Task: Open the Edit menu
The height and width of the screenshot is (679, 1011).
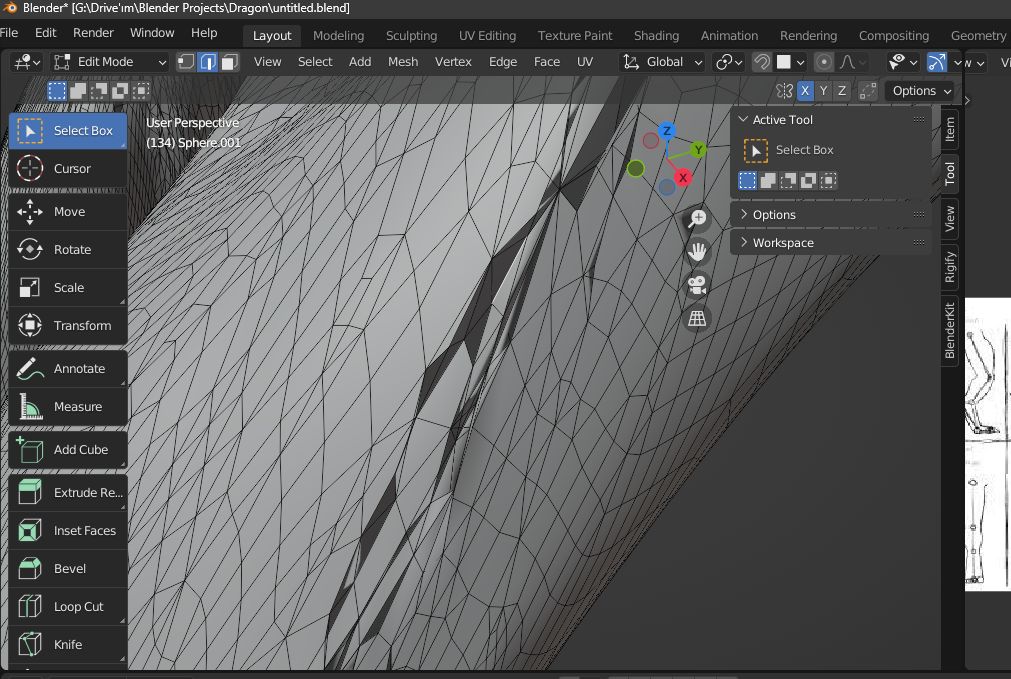Action: coord(45,33)
